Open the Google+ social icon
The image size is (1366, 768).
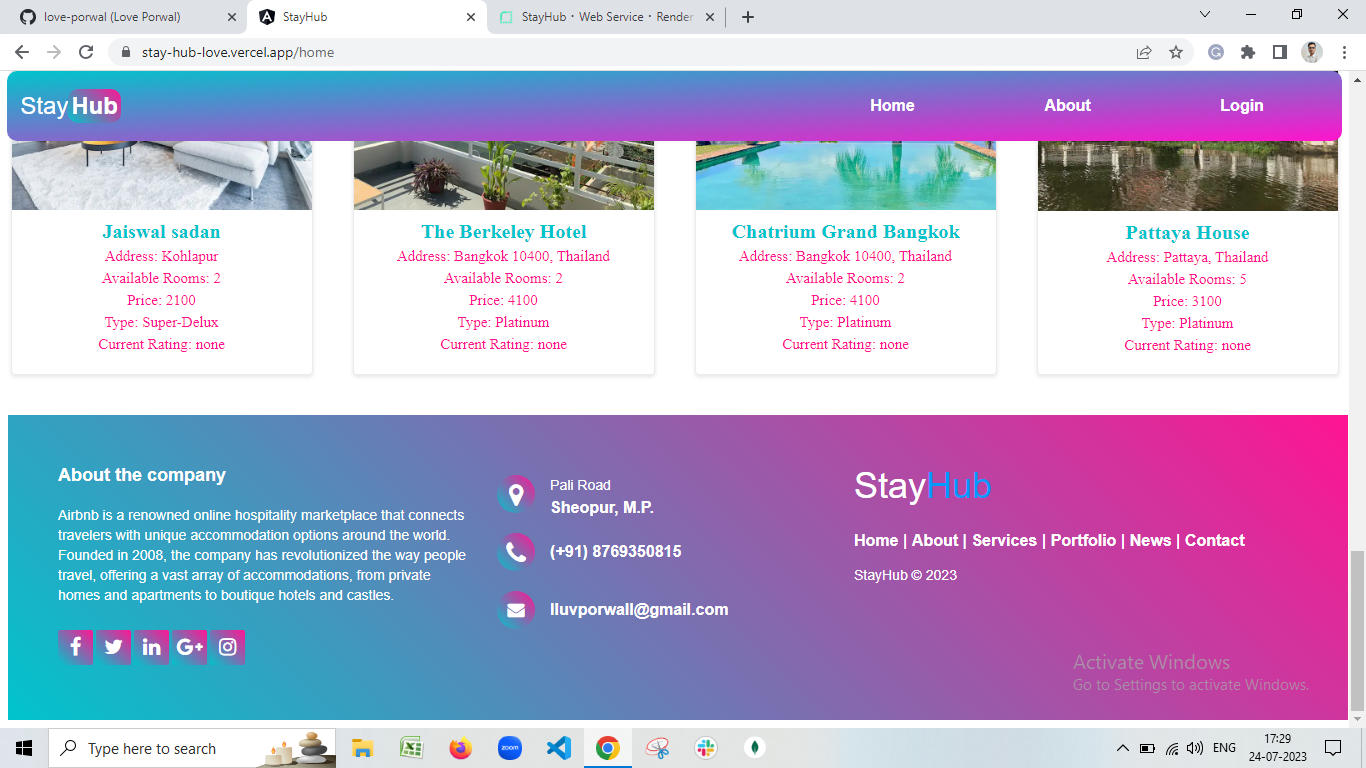[190, 647]
